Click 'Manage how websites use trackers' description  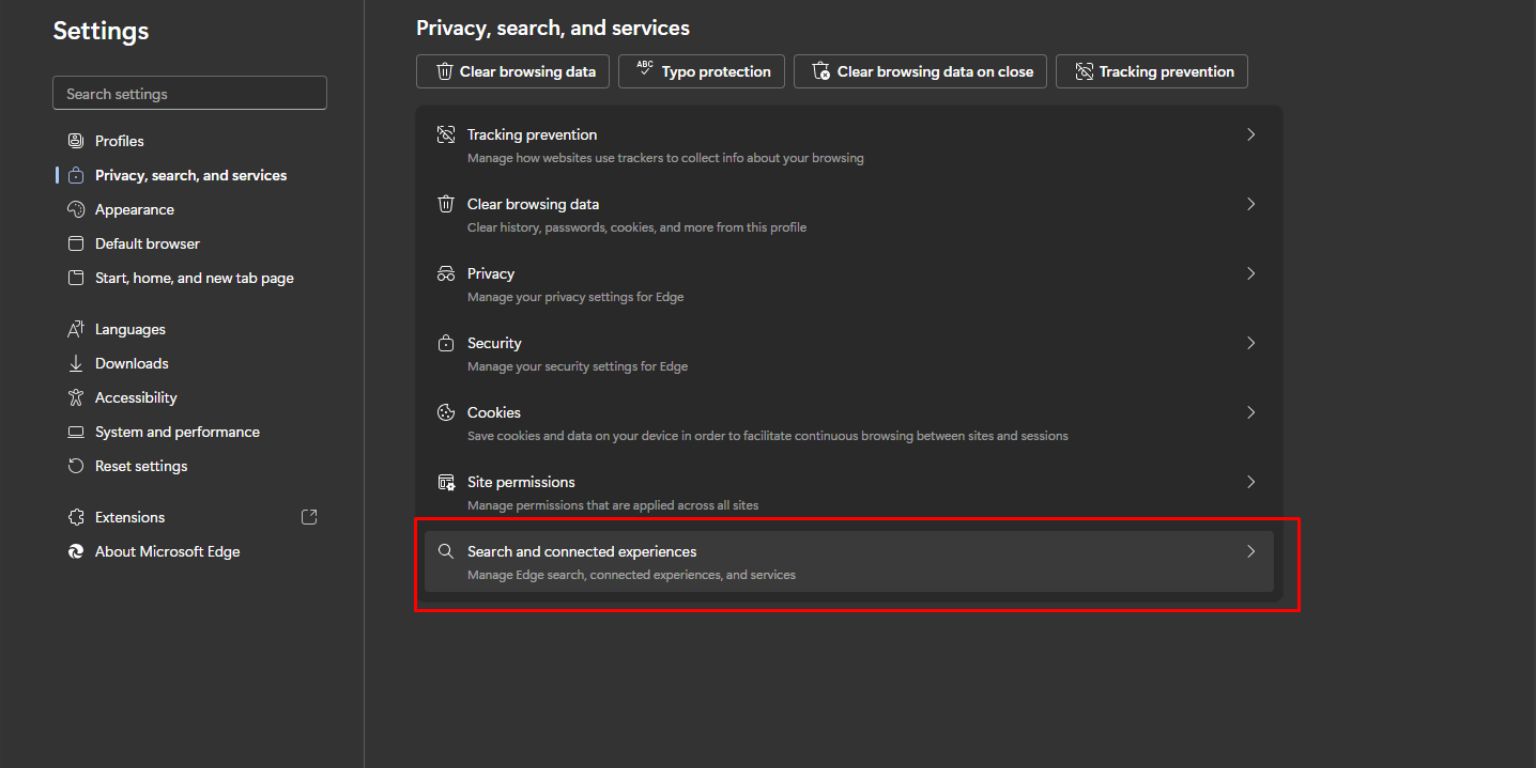tap(665, 158)
